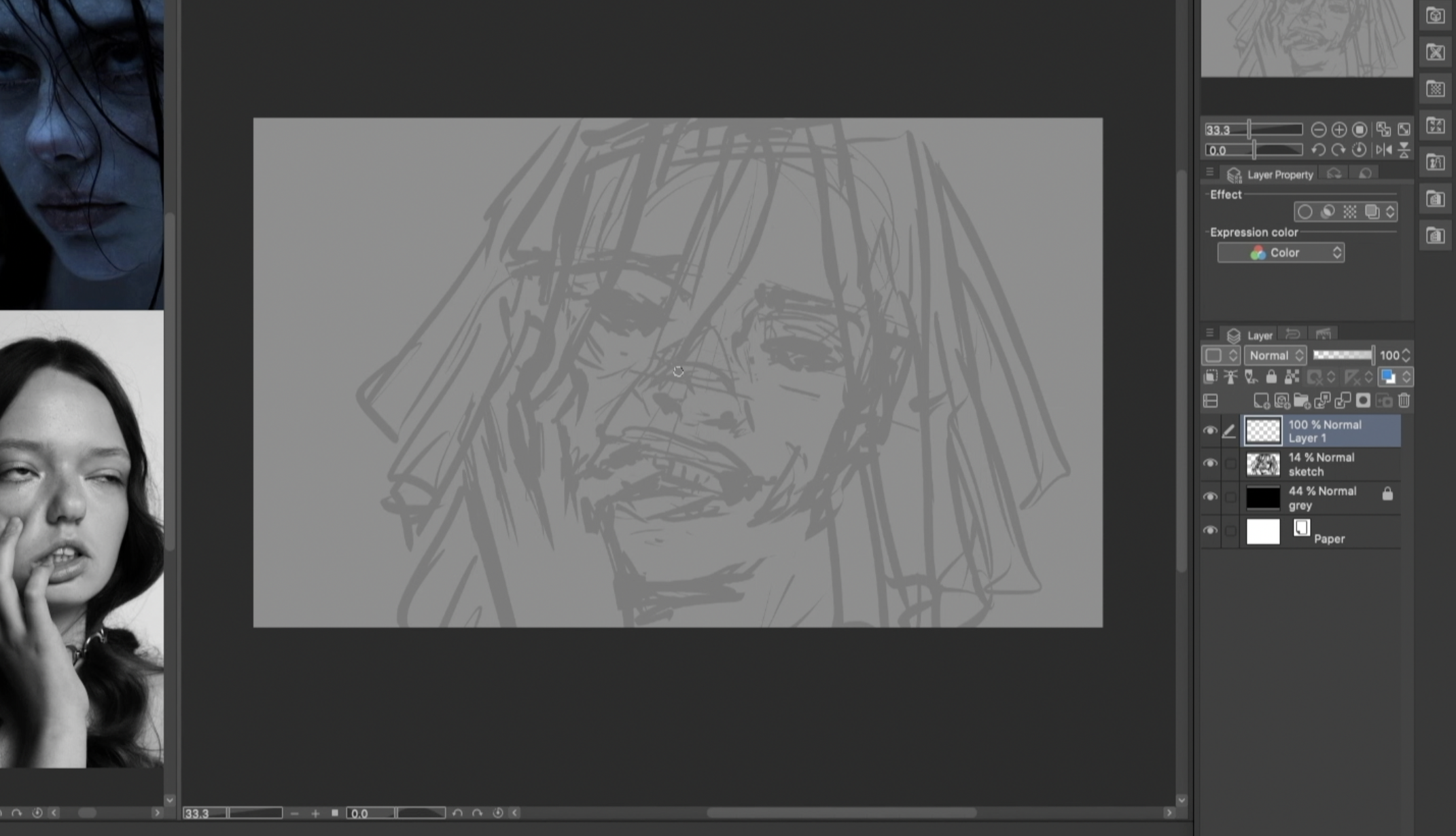Hide the grey layer
The height and width of the screenshot is (836, 1456).
pos(1210,497)
